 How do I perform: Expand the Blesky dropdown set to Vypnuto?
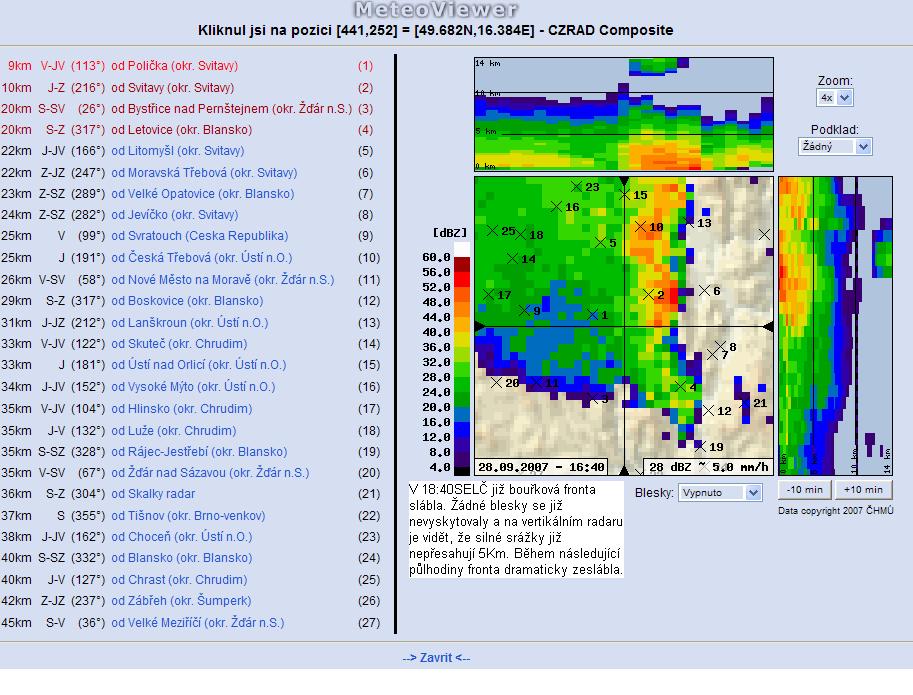[x=720, y=492]
